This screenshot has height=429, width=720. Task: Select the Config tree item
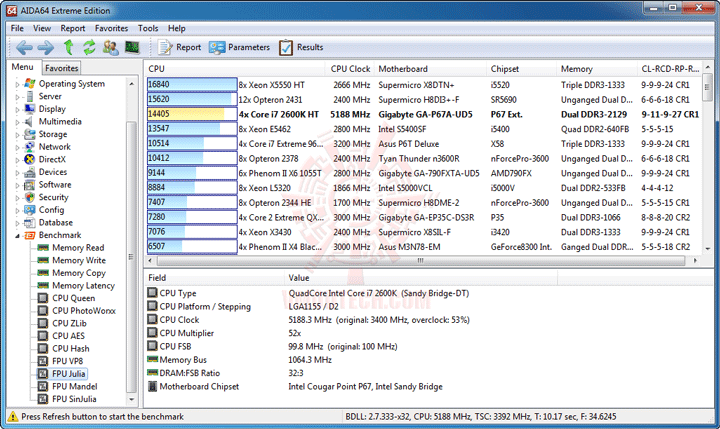coord(51,210)
